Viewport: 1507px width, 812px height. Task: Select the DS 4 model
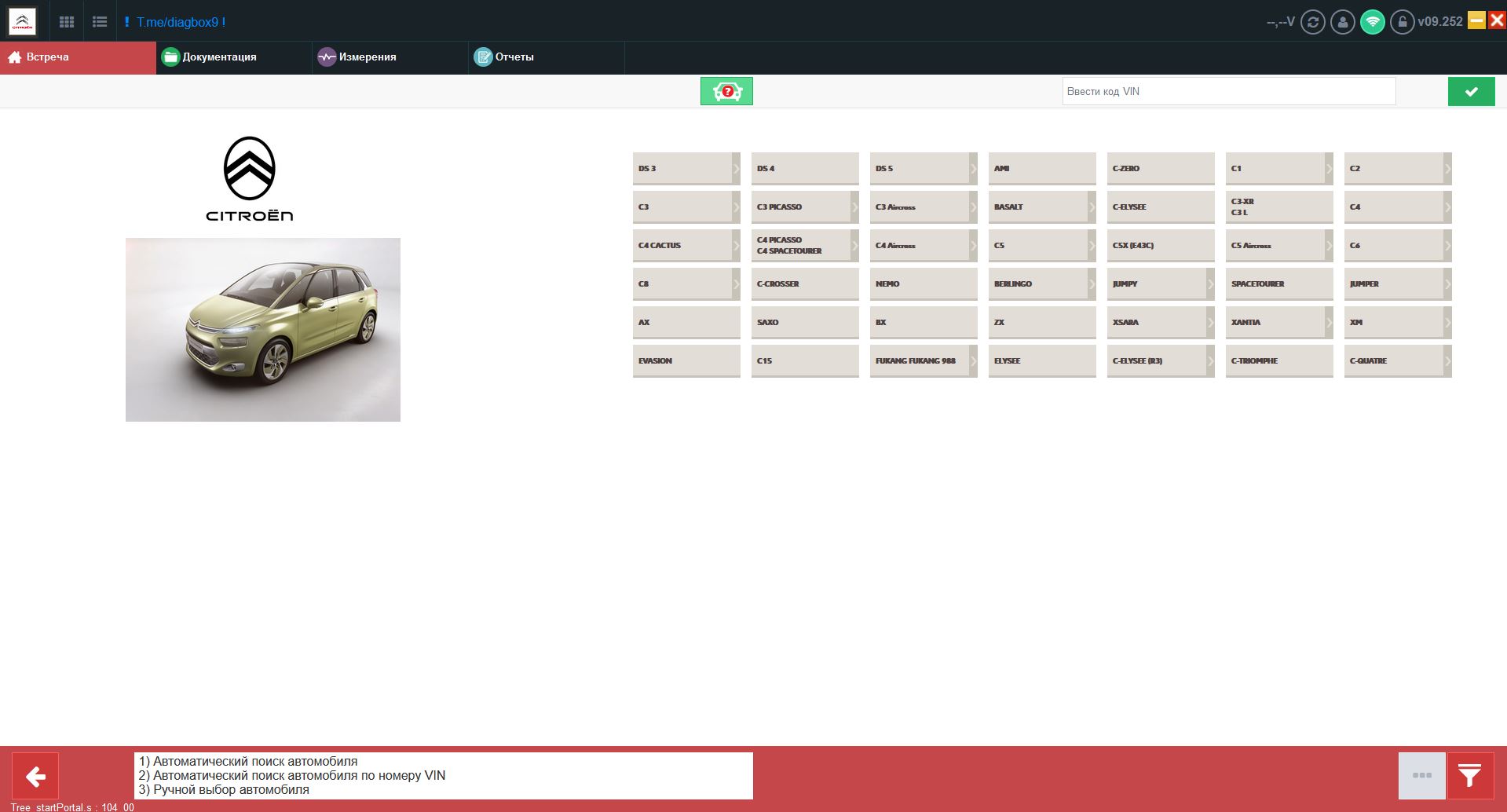click(805, 168)
